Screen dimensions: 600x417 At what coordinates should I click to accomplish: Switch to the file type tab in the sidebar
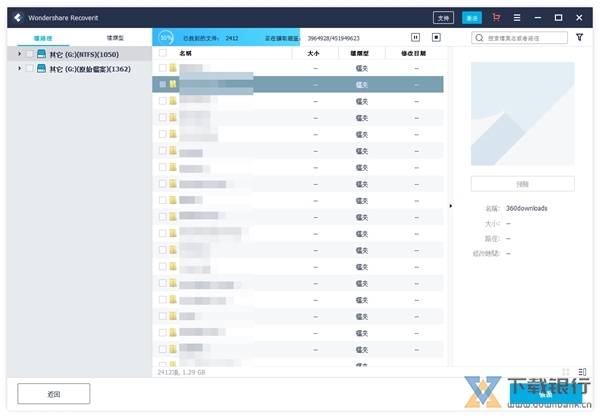(115, 38)
